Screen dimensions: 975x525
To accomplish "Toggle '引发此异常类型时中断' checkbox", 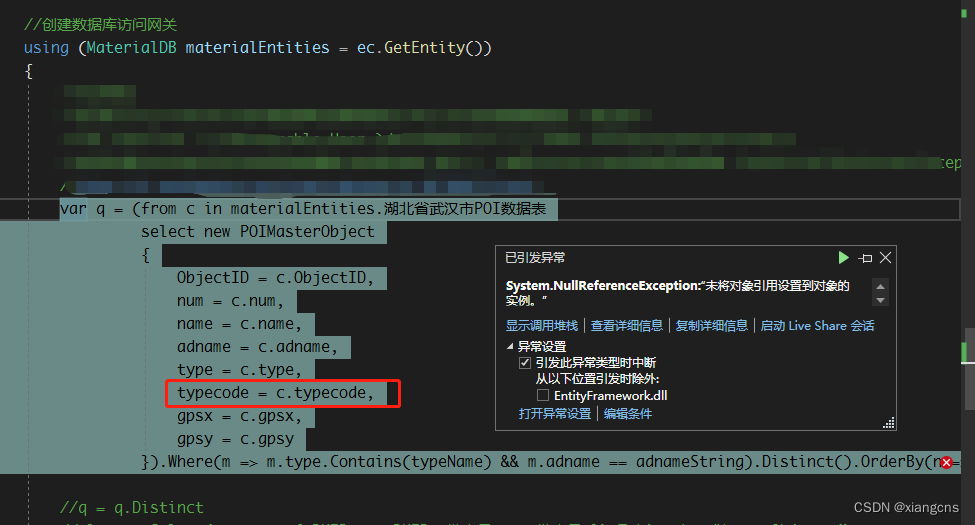I will [525, 363].
